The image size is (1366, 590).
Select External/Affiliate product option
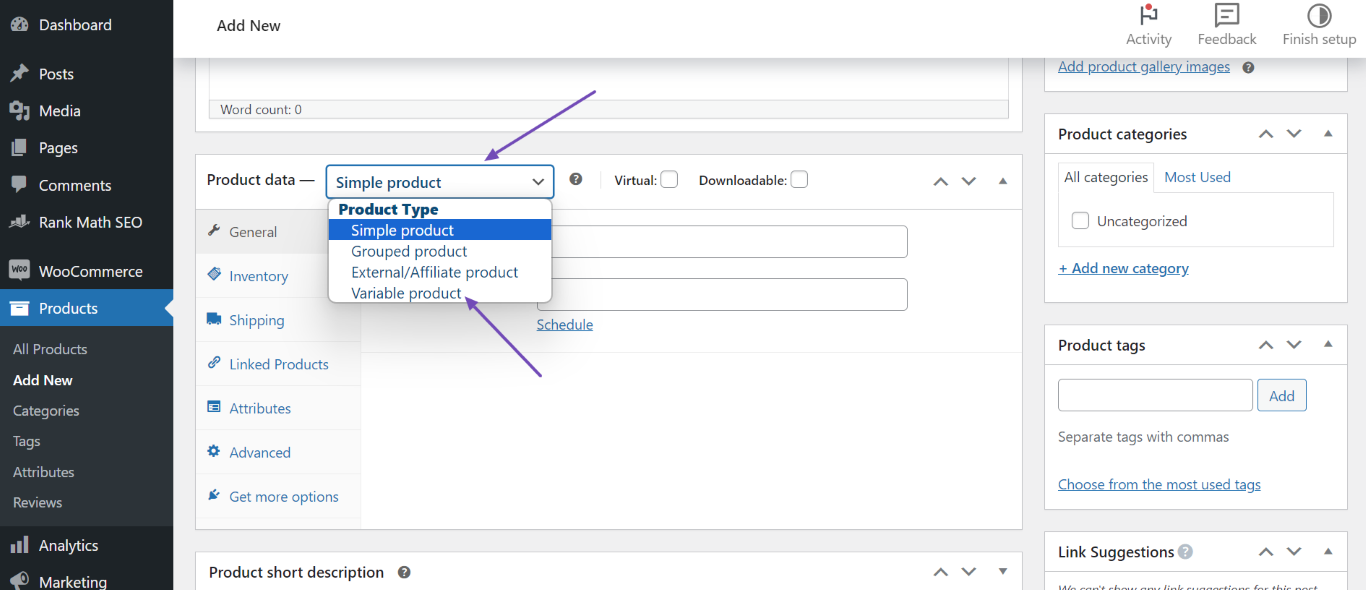coord(440,272)
